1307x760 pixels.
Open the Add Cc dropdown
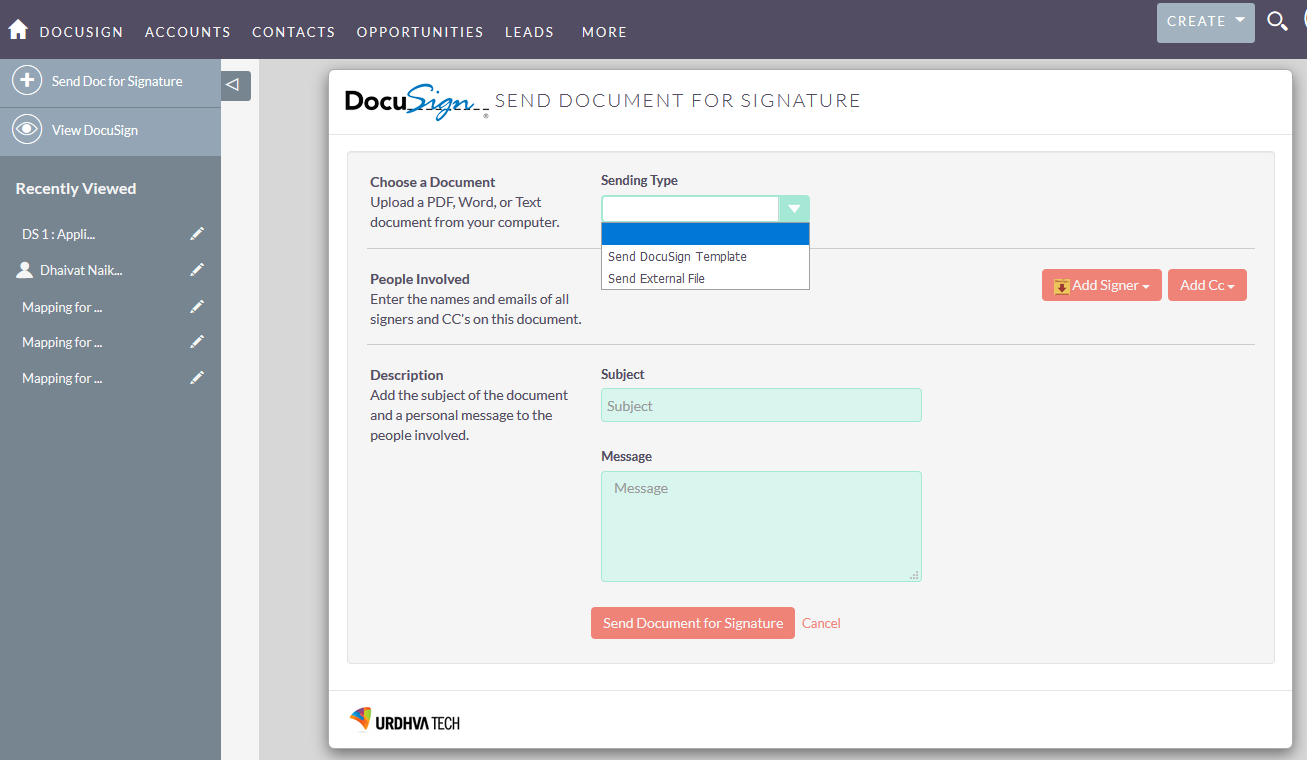(1207, 285)
